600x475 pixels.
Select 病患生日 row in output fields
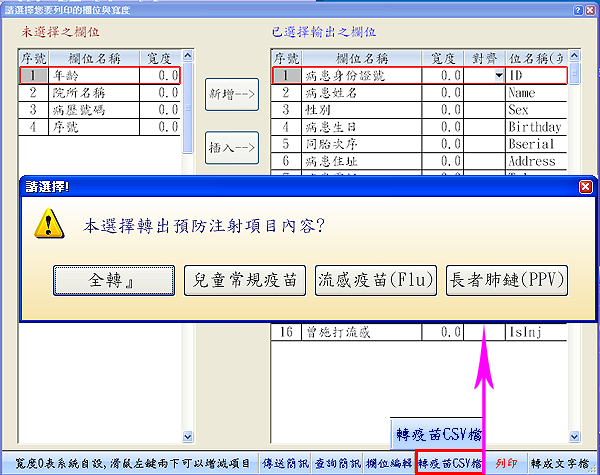pos(380,127)
